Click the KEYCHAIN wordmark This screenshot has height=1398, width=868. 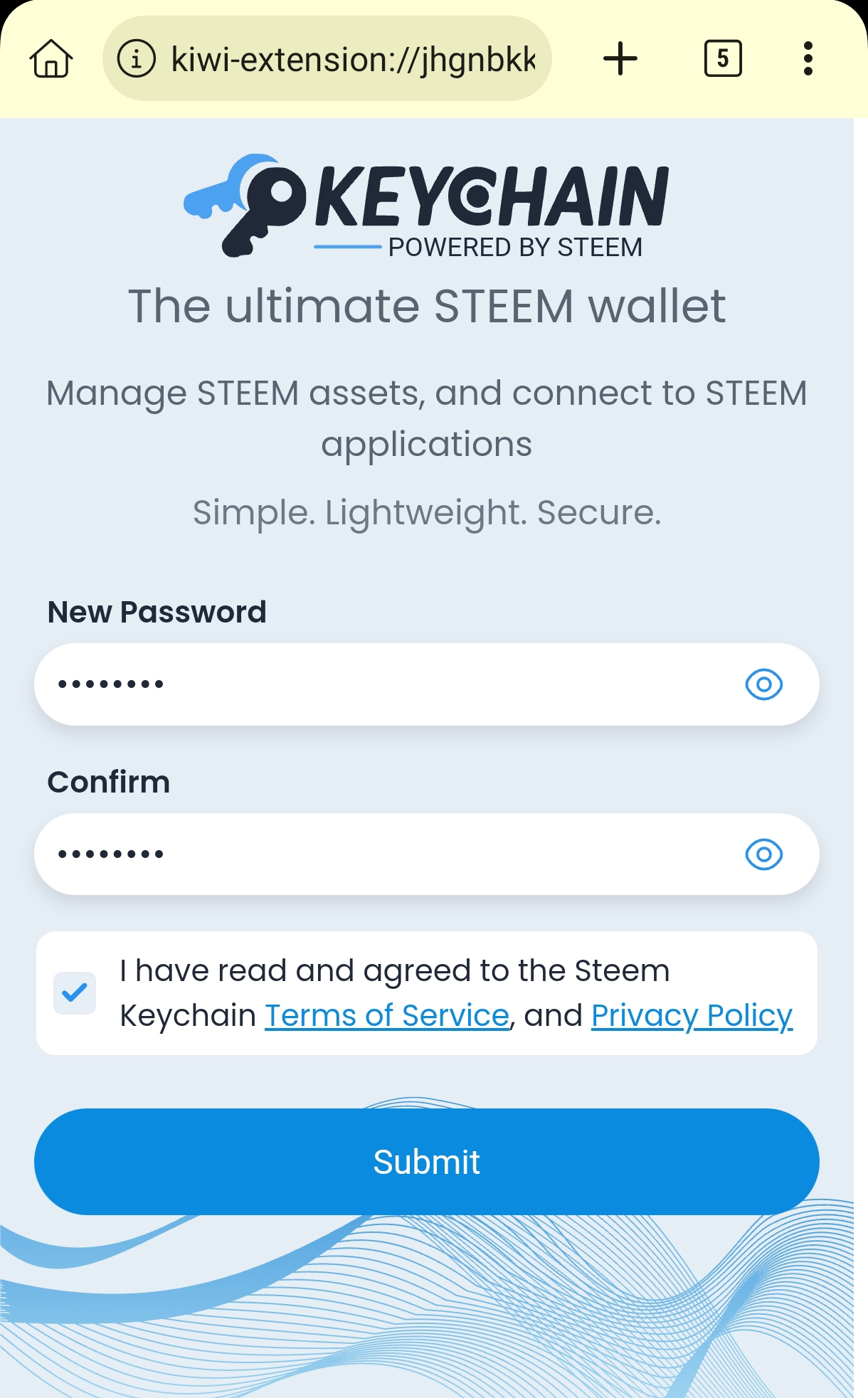(491, 196)
